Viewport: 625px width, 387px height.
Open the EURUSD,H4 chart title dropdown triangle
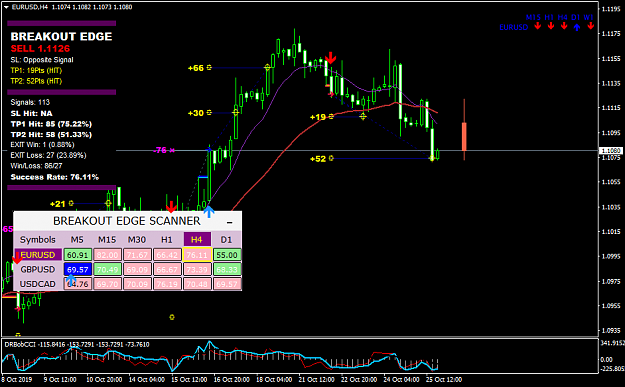coord(6,7)
